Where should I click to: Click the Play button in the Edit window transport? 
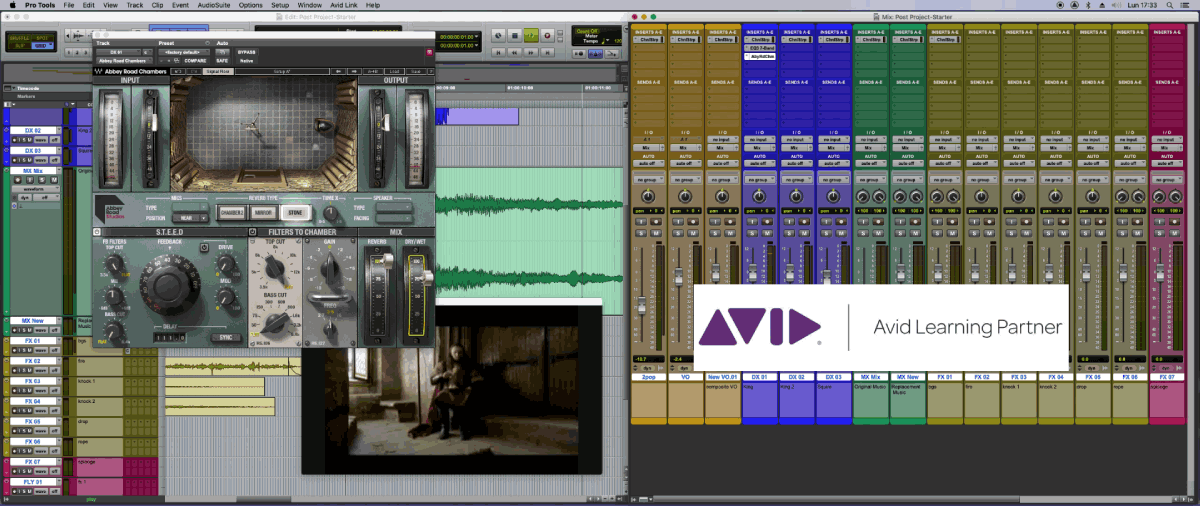coord(530,36)
